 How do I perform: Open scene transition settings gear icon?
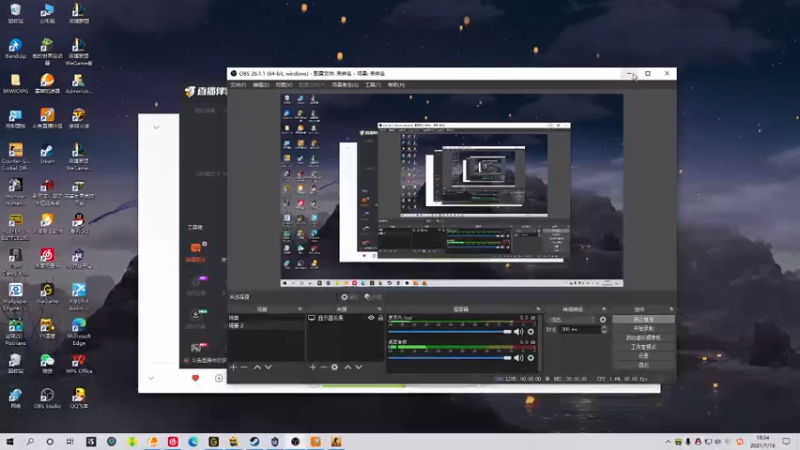603,320
